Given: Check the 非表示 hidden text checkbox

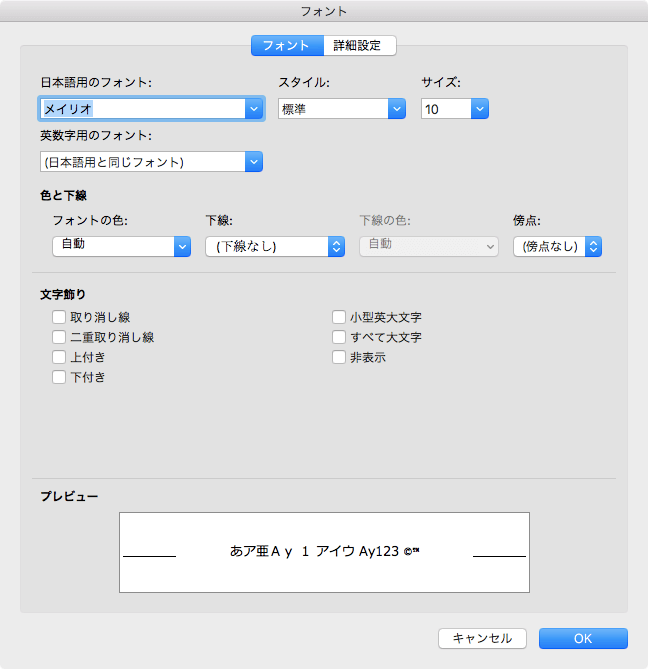Looking at the screenshot, I should tap(339, 358).
